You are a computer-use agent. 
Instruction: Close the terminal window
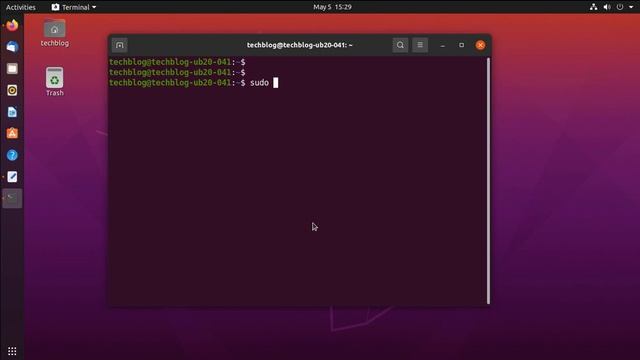480,45
